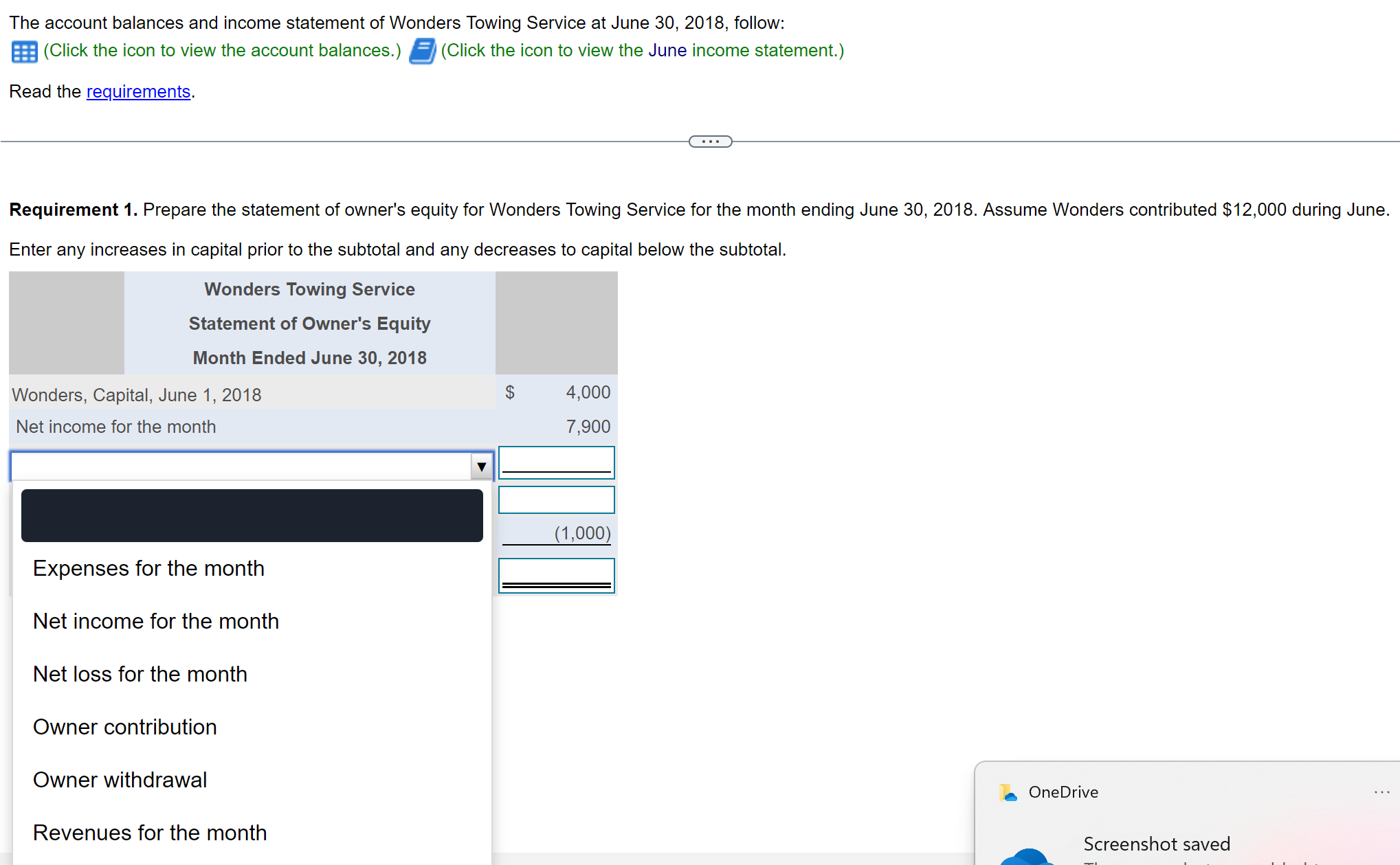Open the requirements link
Screen dimensions: 1400x865
[138, 91]
